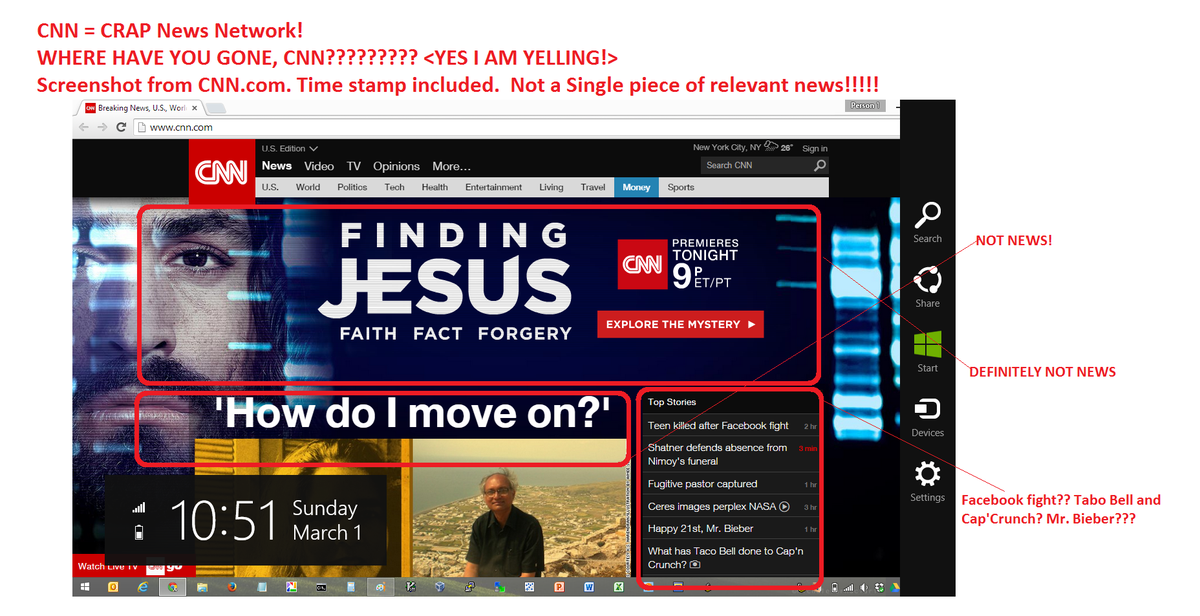1200x616 pixels.
Task: Open Calculator from the taskbar
Action: pyautogui.click(x=350, y=588)
